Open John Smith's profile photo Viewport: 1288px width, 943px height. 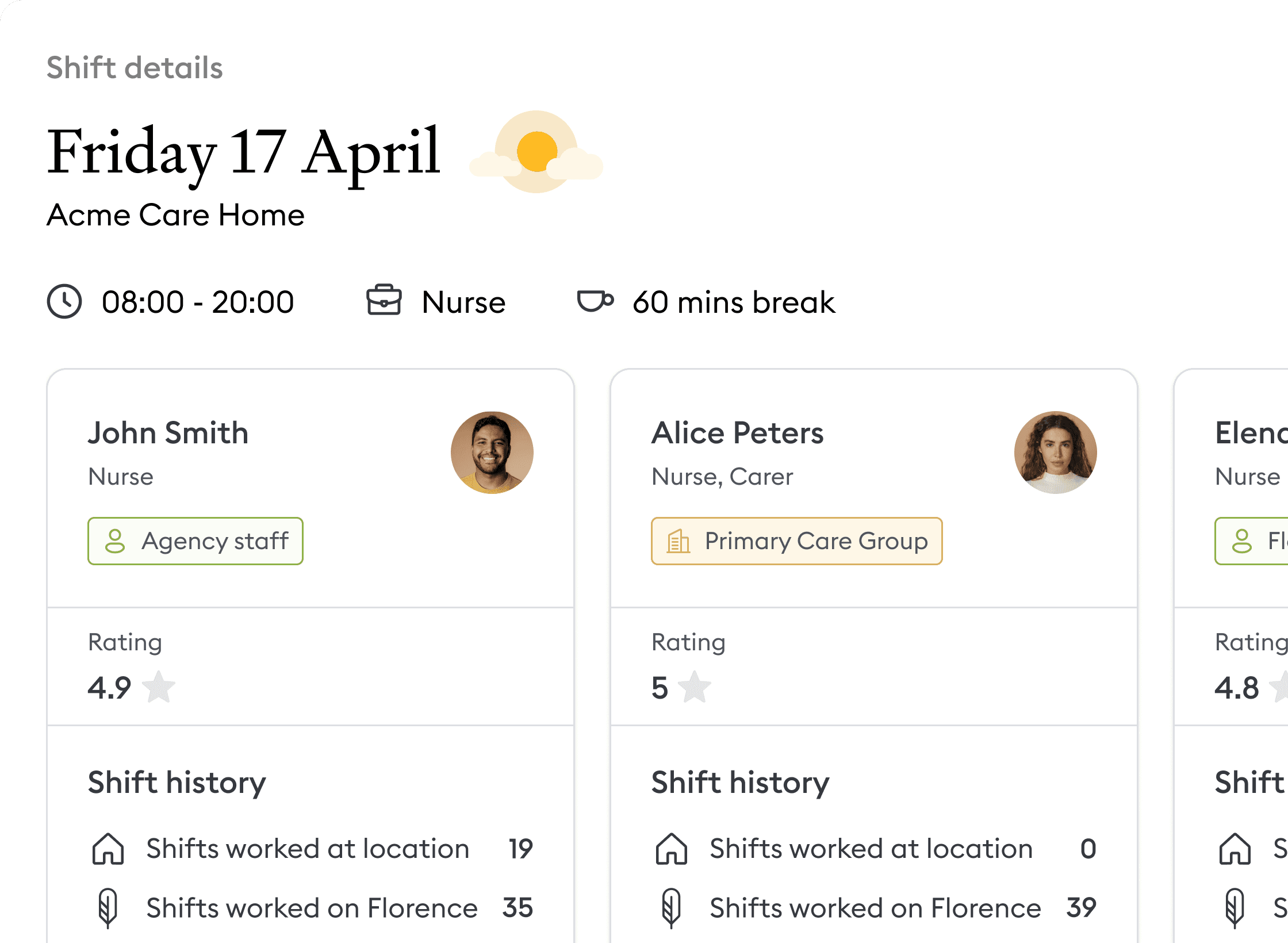(x=492, y=453)
